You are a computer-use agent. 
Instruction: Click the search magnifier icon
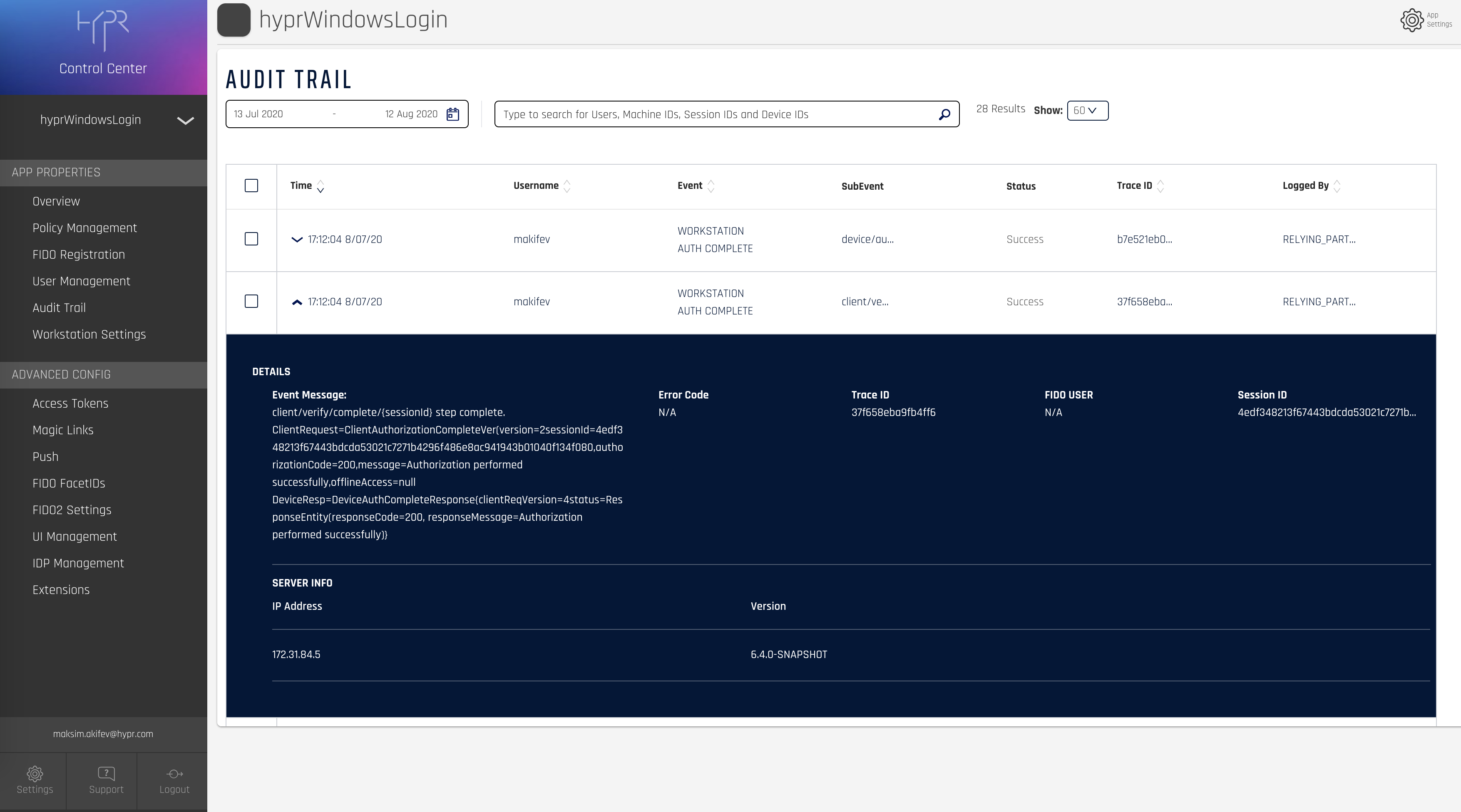click(944, 114)
